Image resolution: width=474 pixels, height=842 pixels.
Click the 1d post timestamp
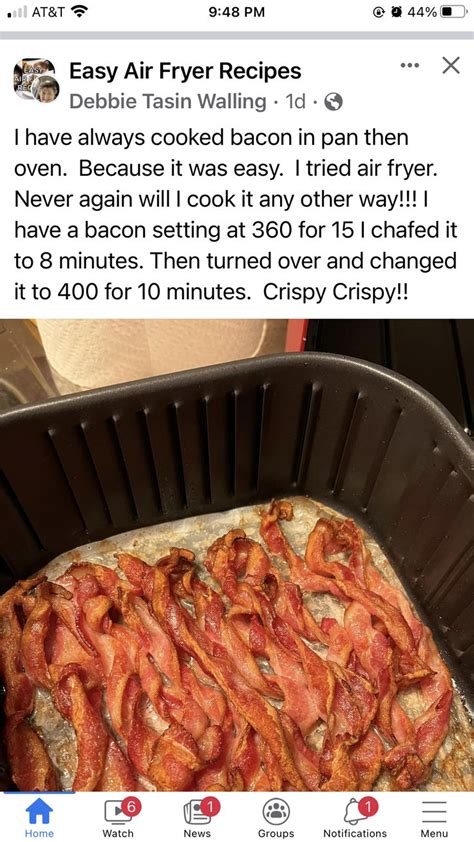coord(296,101)
